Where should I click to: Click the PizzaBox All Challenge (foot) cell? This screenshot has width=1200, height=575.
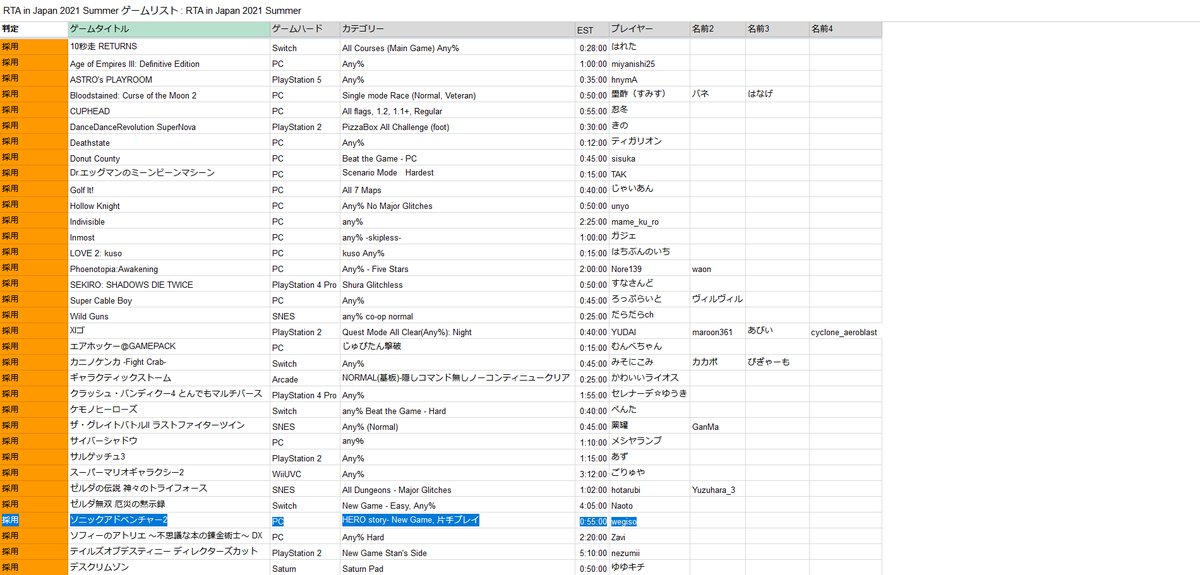click(457, 127)
